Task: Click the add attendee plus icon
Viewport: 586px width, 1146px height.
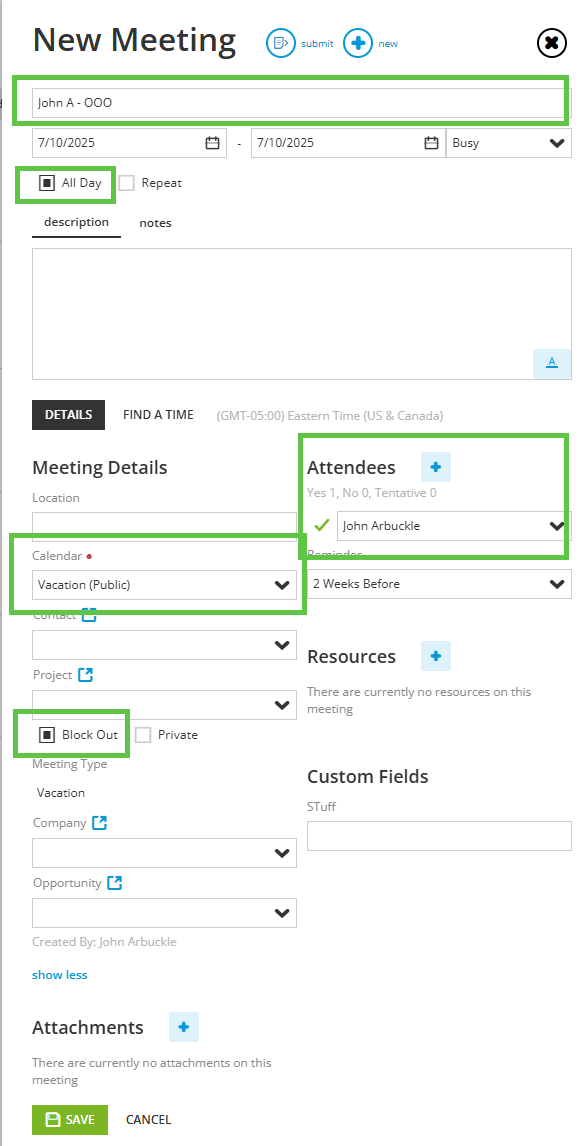Action: [436, 467]
